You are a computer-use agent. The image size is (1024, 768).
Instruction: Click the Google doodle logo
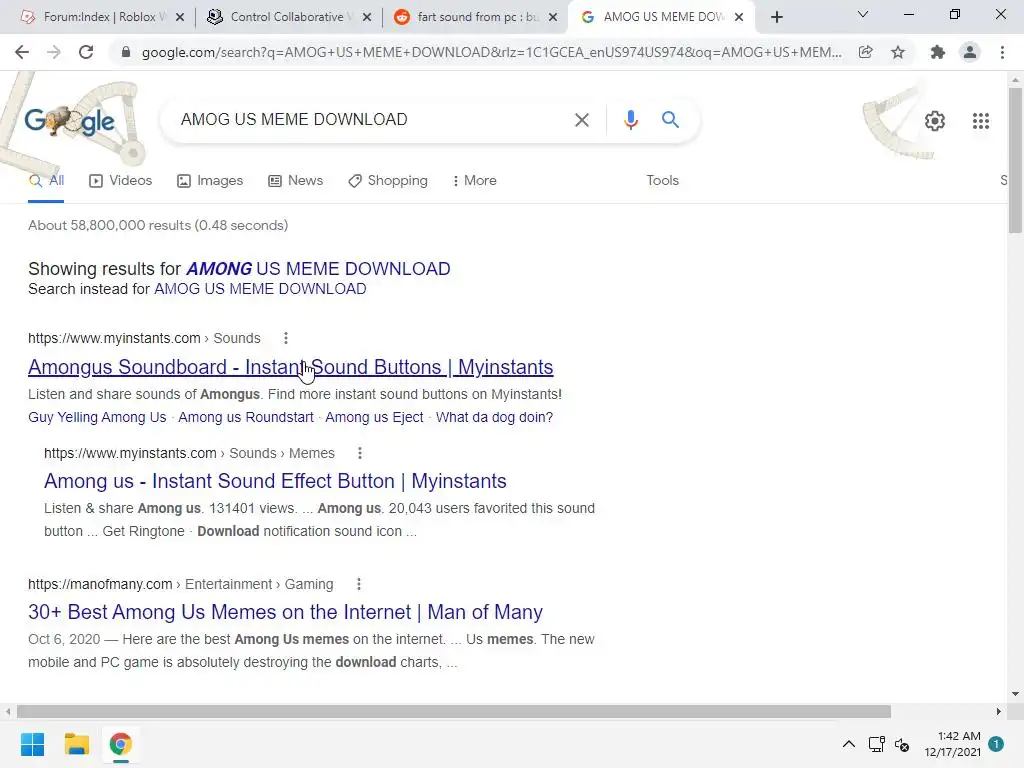[x=70, y=120]
